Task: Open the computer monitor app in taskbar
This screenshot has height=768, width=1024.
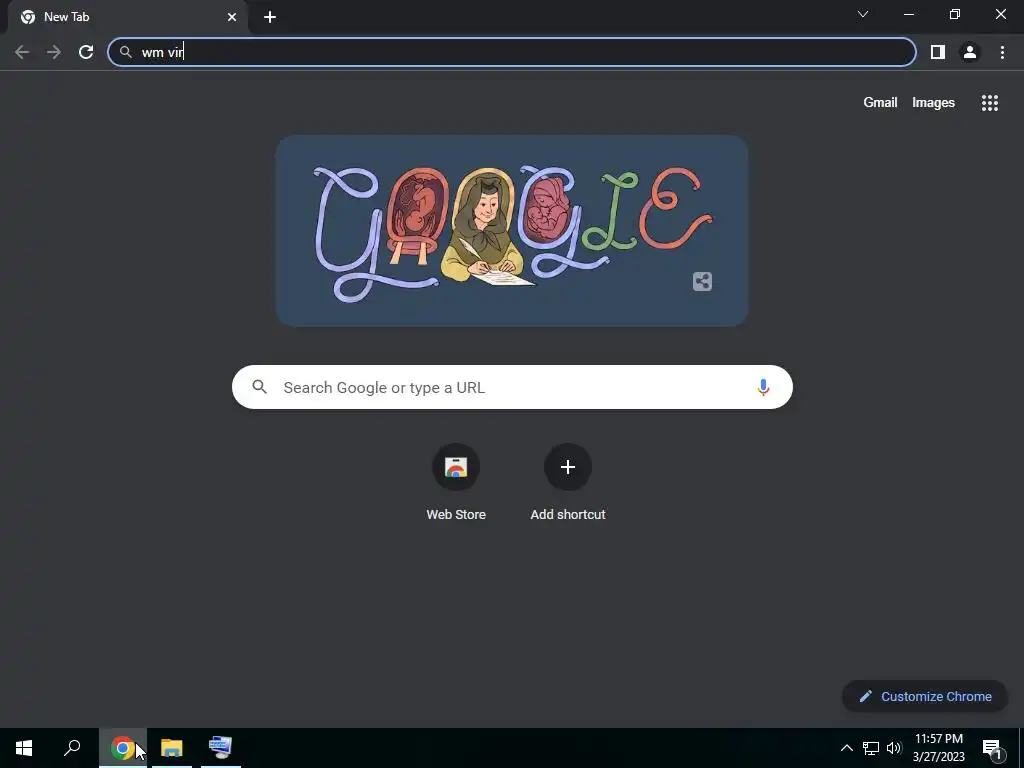Action: 220,748
